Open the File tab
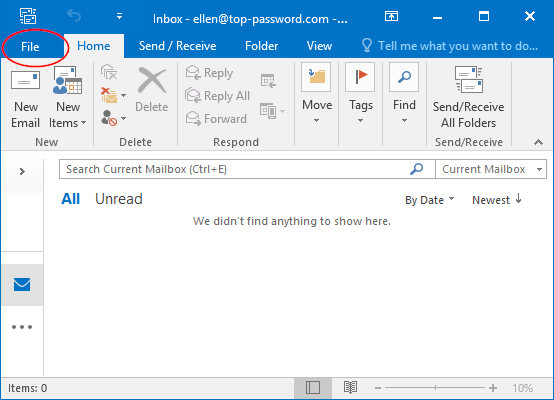Image resolution: width=554 pixels, height=400 pixels. tap(30, 47)
